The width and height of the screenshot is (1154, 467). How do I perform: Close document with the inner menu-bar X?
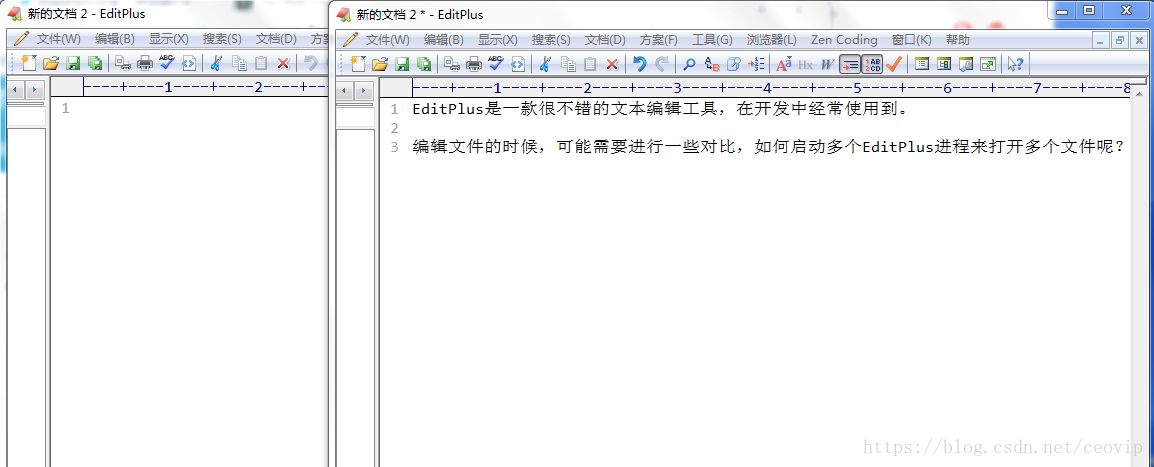point(1138,40)
